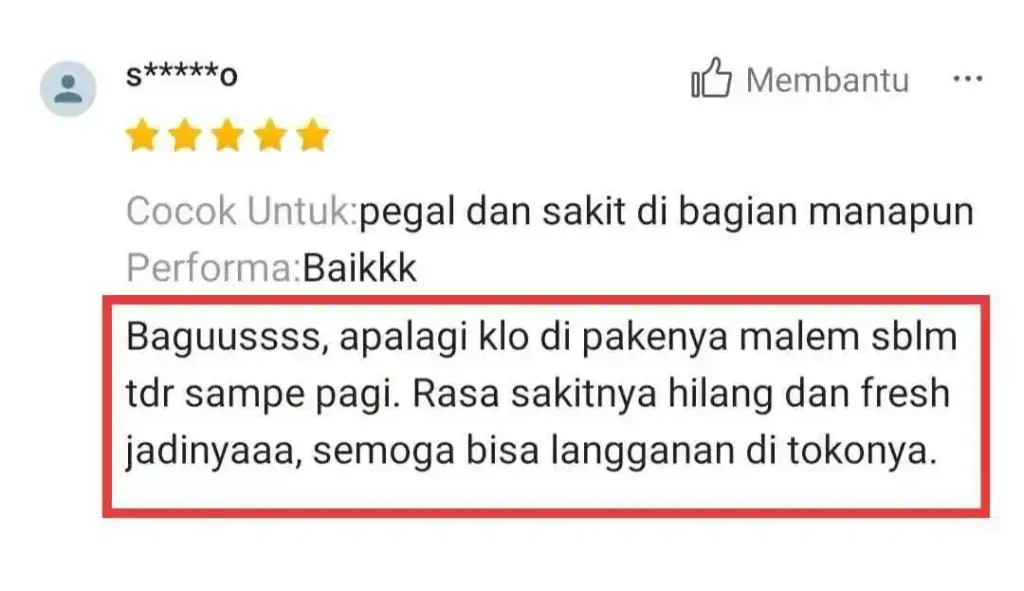Click the reviewer's profile avatar icon

pyautogui.click(x=68, y=89)
